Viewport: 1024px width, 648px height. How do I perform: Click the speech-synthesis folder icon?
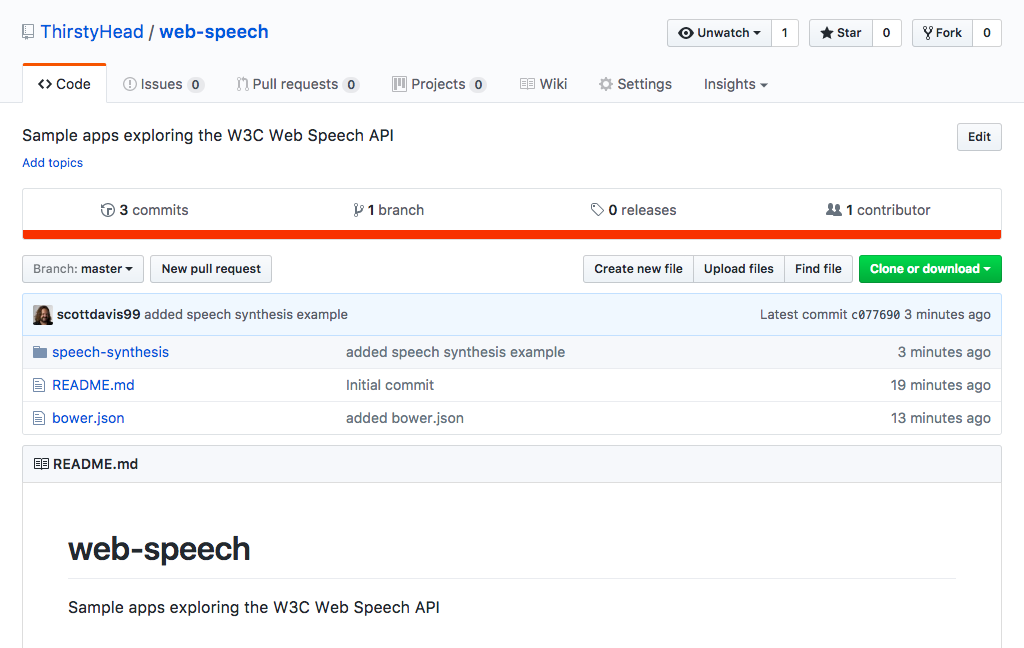40,352
